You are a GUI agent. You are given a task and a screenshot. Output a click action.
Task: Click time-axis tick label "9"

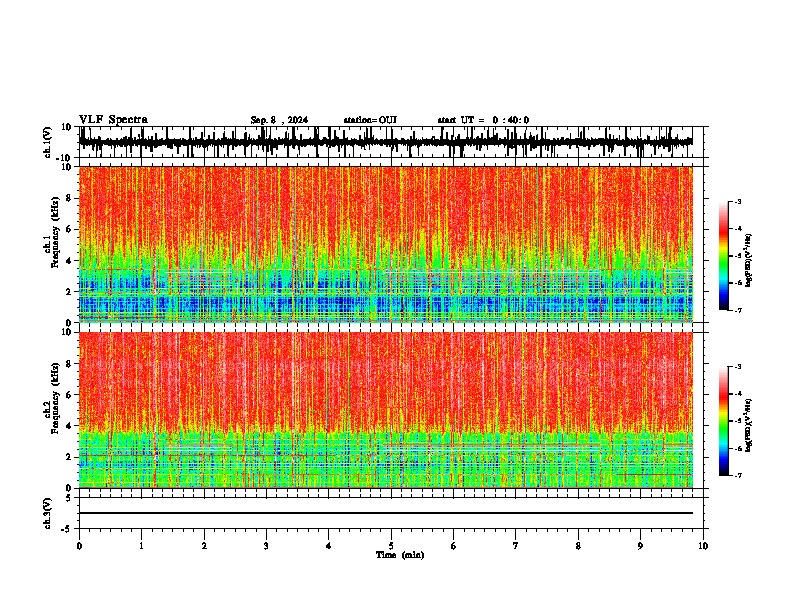pyautogui.click(x=640, y=546)
